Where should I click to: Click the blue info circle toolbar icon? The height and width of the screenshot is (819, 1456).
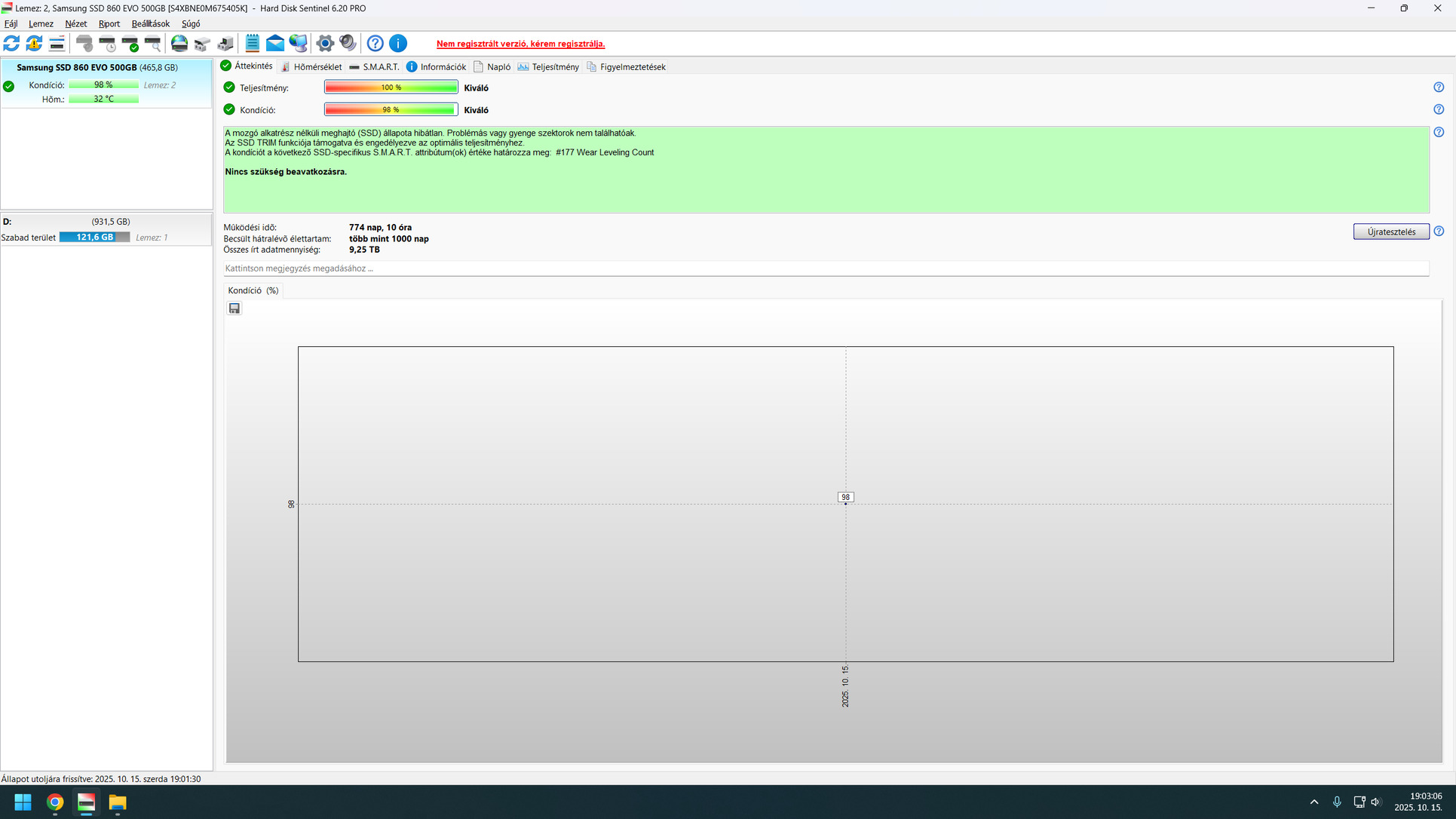(x=398, y=44)
